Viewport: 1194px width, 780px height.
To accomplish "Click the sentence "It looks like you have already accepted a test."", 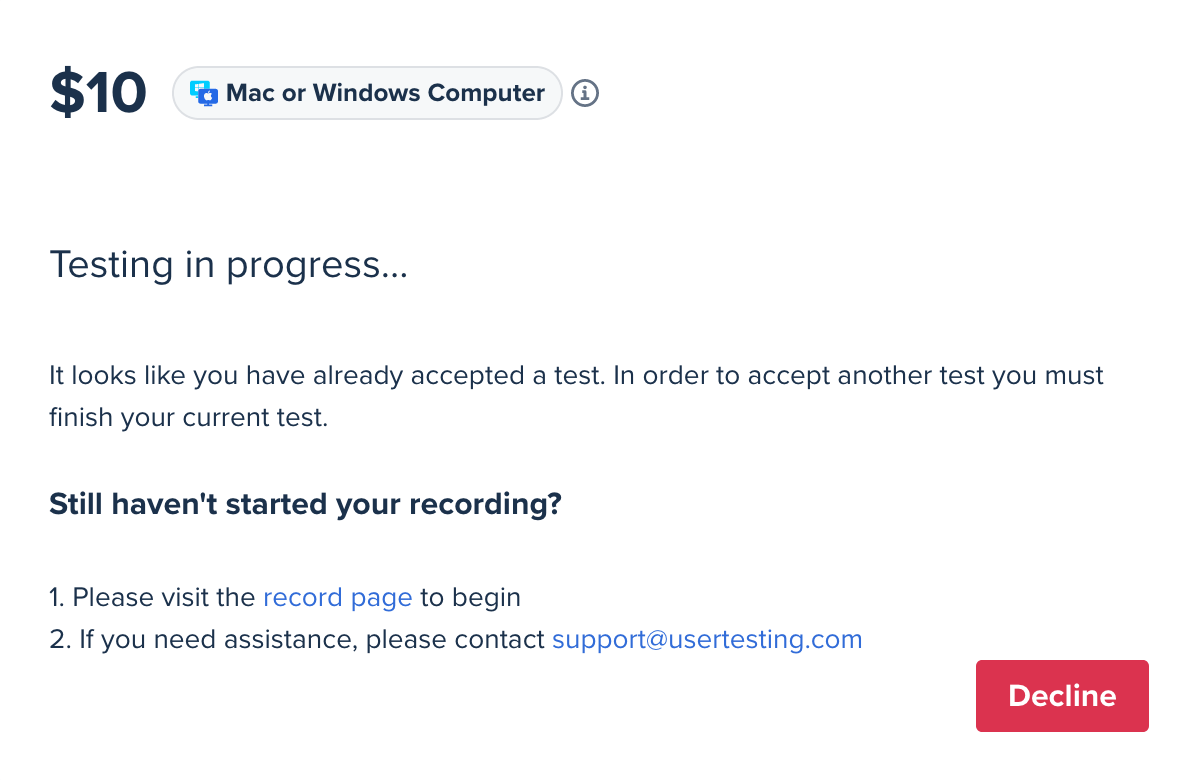I will (x=327, y=376).
